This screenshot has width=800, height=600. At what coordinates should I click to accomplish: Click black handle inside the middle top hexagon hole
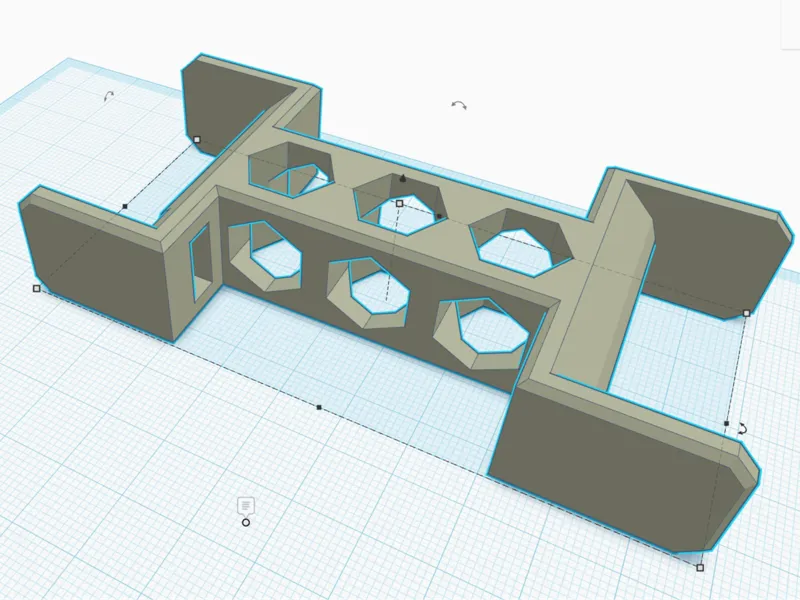439,216
